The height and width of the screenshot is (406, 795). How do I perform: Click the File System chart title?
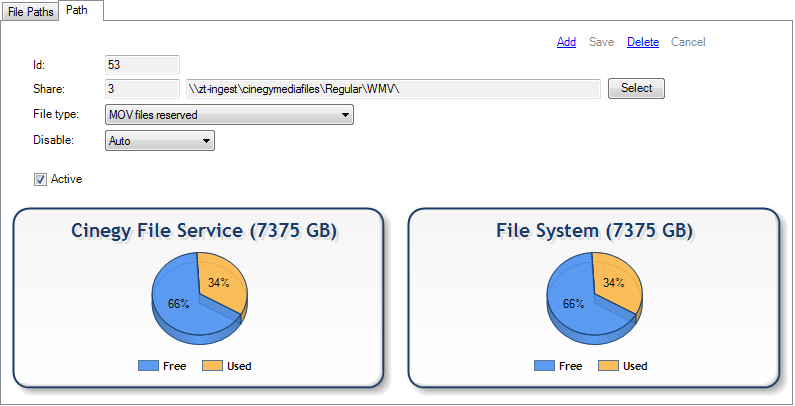[x=594, y=231]
